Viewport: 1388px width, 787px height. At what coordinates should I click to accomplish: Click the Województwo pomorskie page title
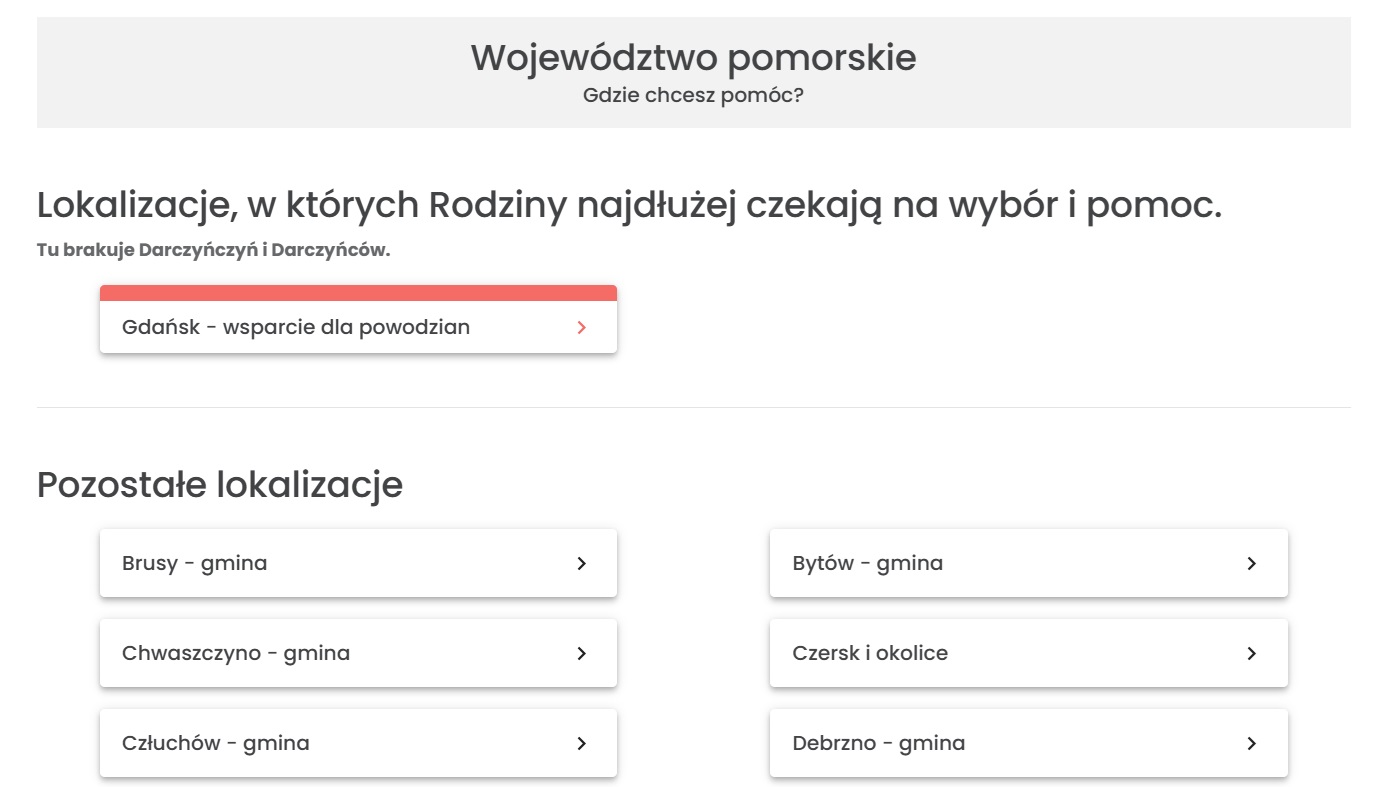[x=693, y=57]
